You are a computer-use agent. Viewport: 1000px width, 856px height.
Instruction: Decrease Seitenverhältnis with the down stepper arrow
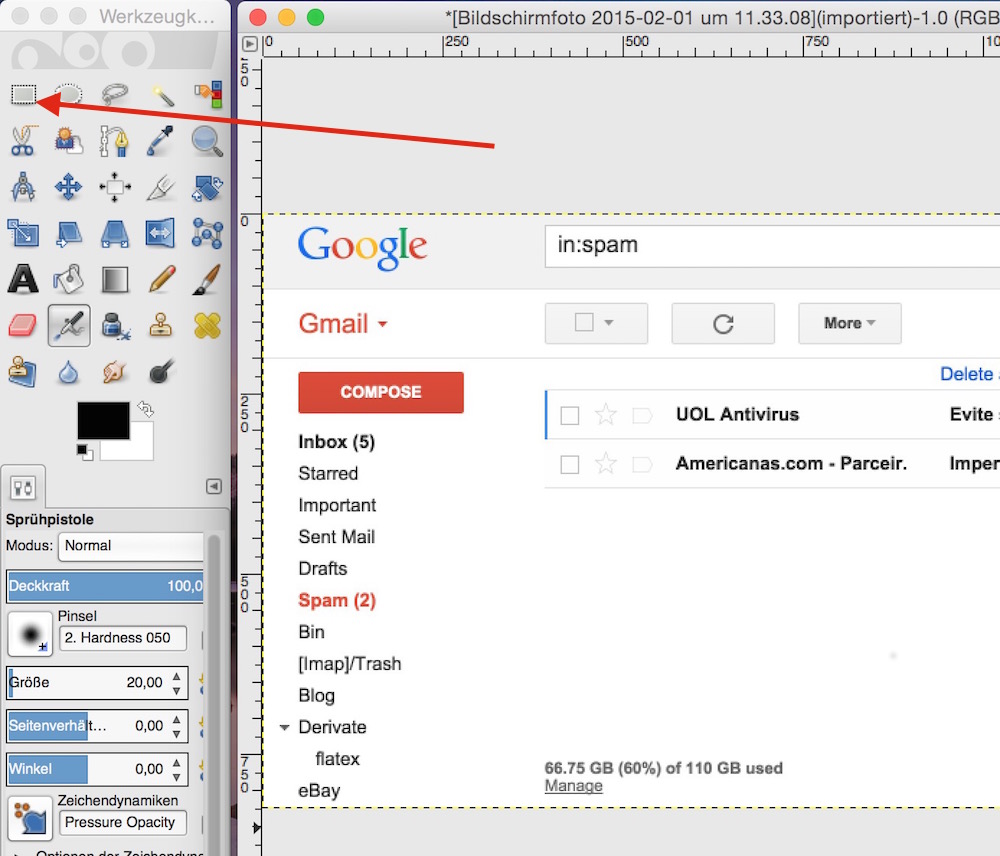click(177, 734)
